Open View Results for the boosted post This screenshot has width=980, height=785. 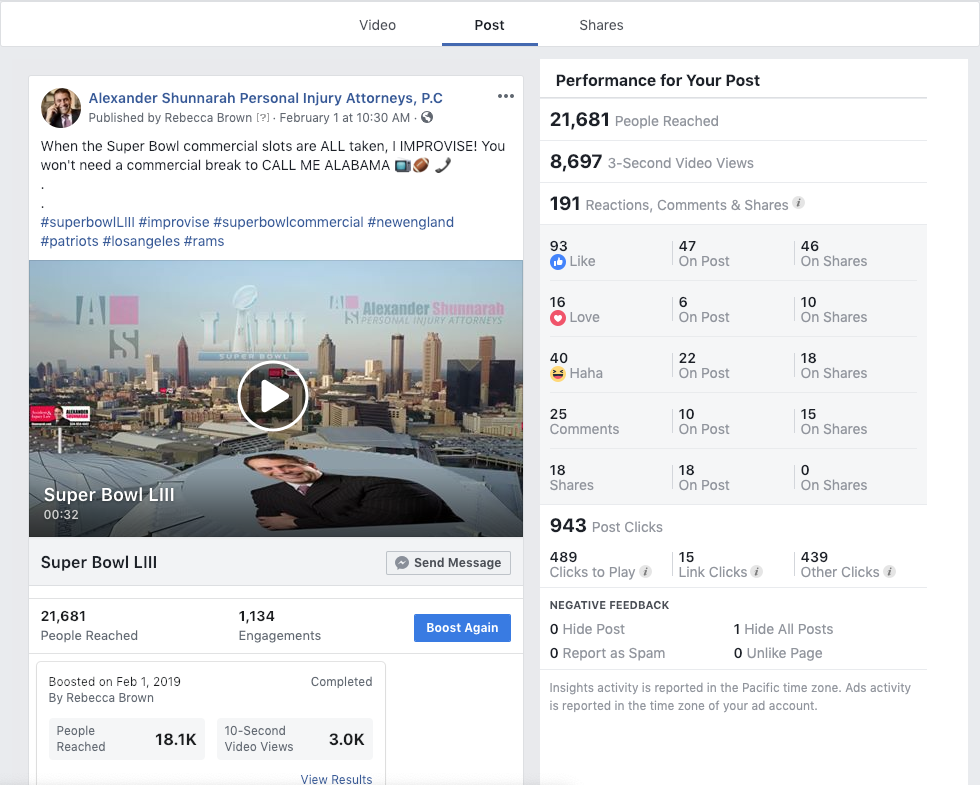click(x=336, y=778)
